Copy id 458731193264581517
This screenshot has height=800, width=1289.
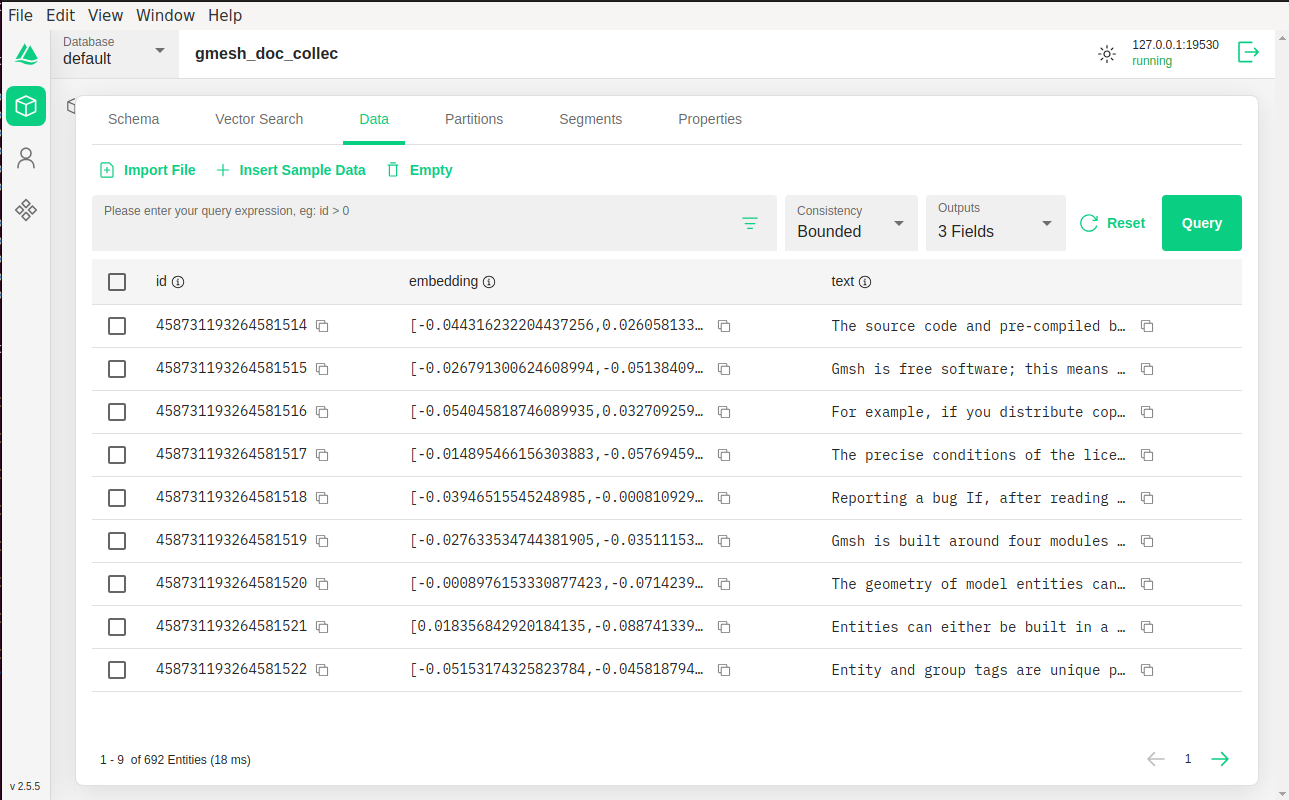pos(322,455)
